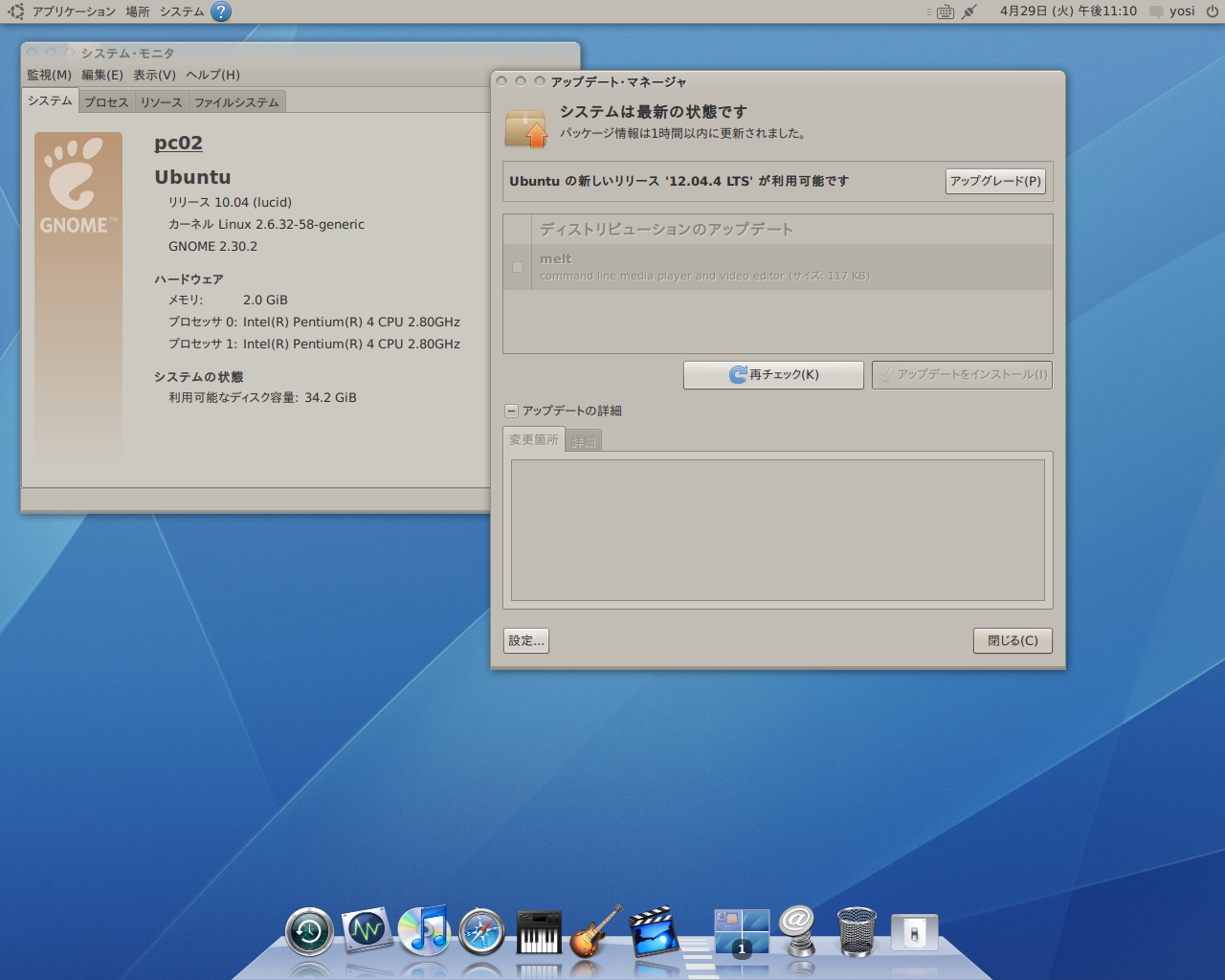Click the GNOME foot logo in System Monitor

(x=78, y=187)
